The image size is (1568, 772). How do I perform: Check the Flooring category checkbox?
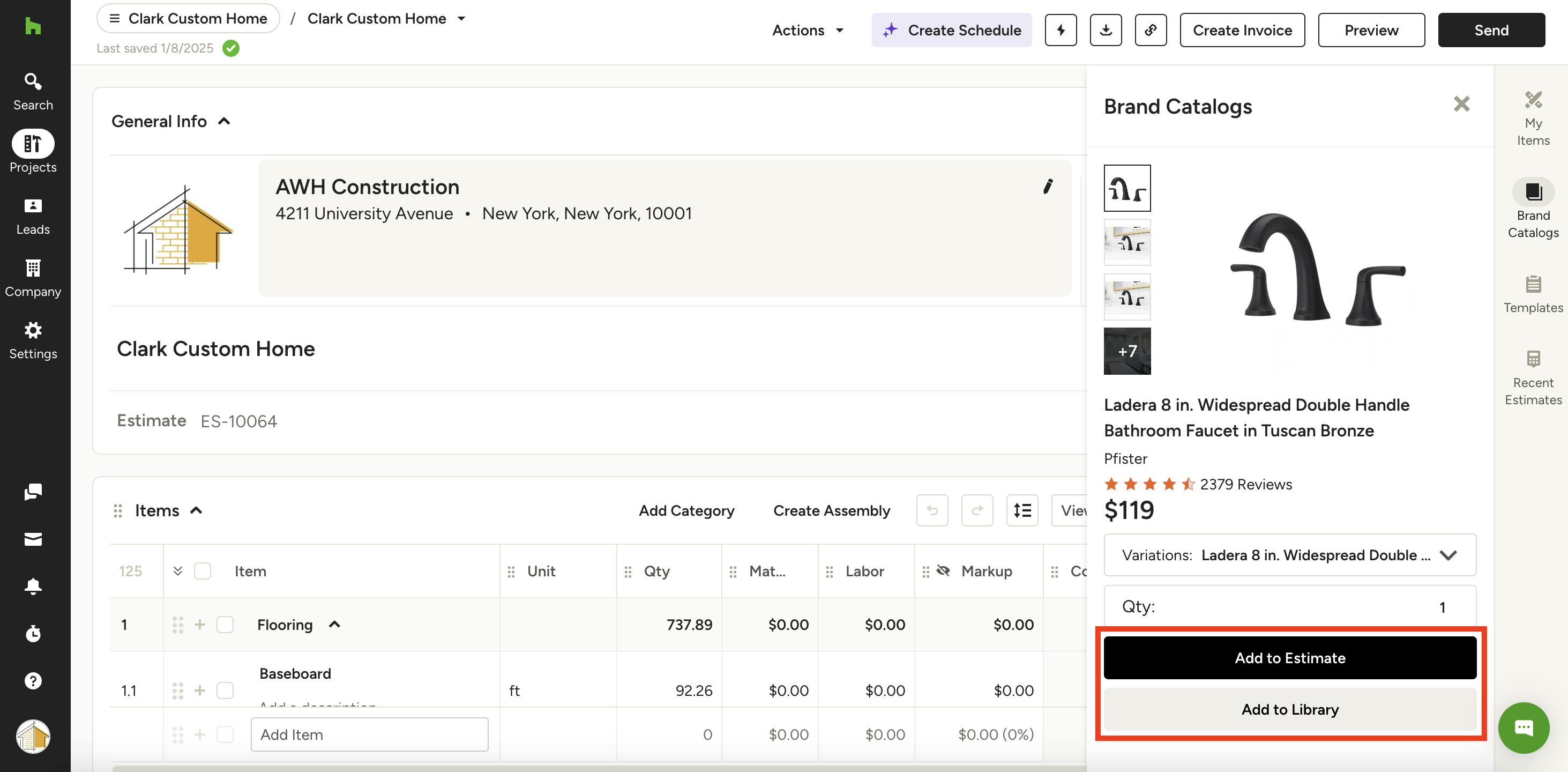pos(225,625)
